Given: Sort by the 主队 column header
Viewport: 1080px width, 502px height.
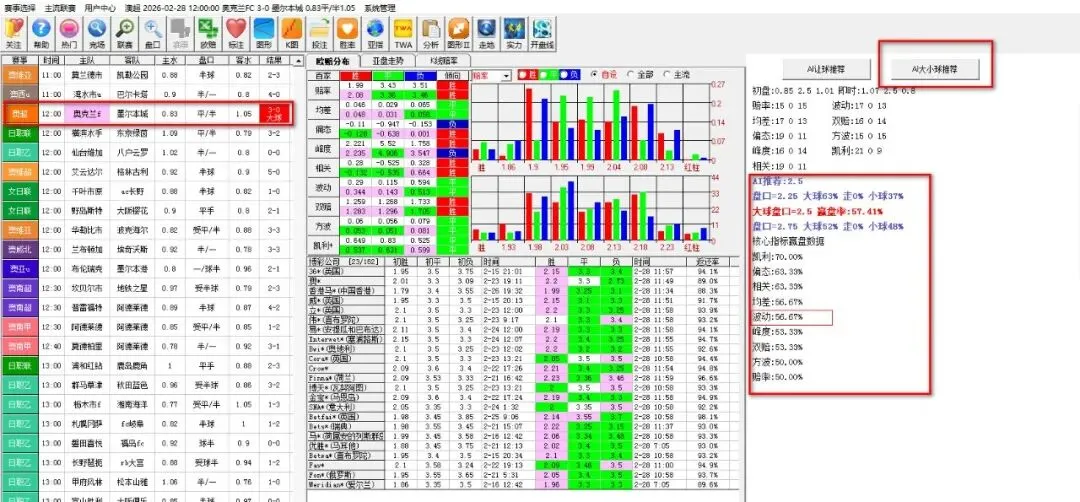Looking at the screenshot, I should point(86,61).
